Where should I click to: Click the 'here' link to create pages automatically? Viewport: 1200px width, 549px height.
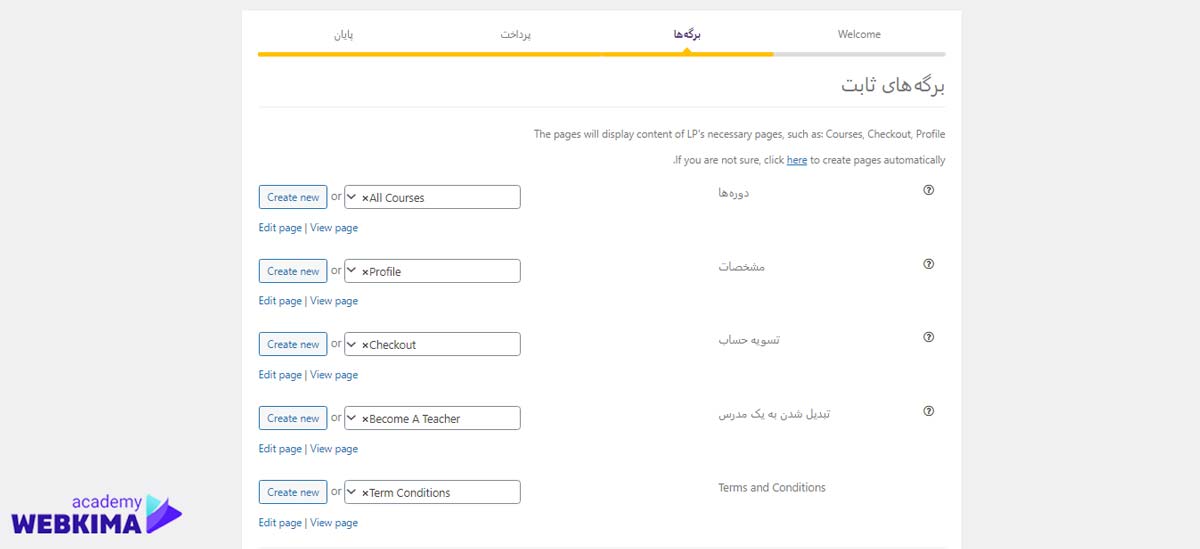click(x=797, y=160)
